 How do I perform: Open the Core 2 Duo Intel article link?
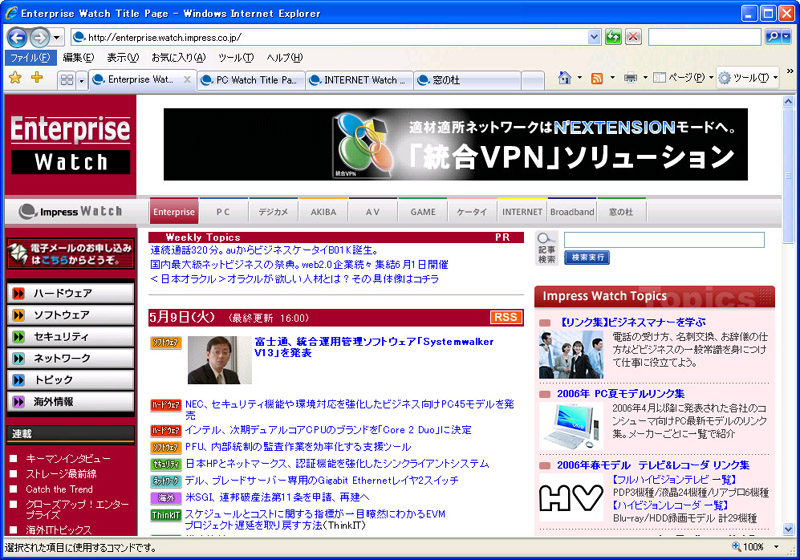[328, 430]
